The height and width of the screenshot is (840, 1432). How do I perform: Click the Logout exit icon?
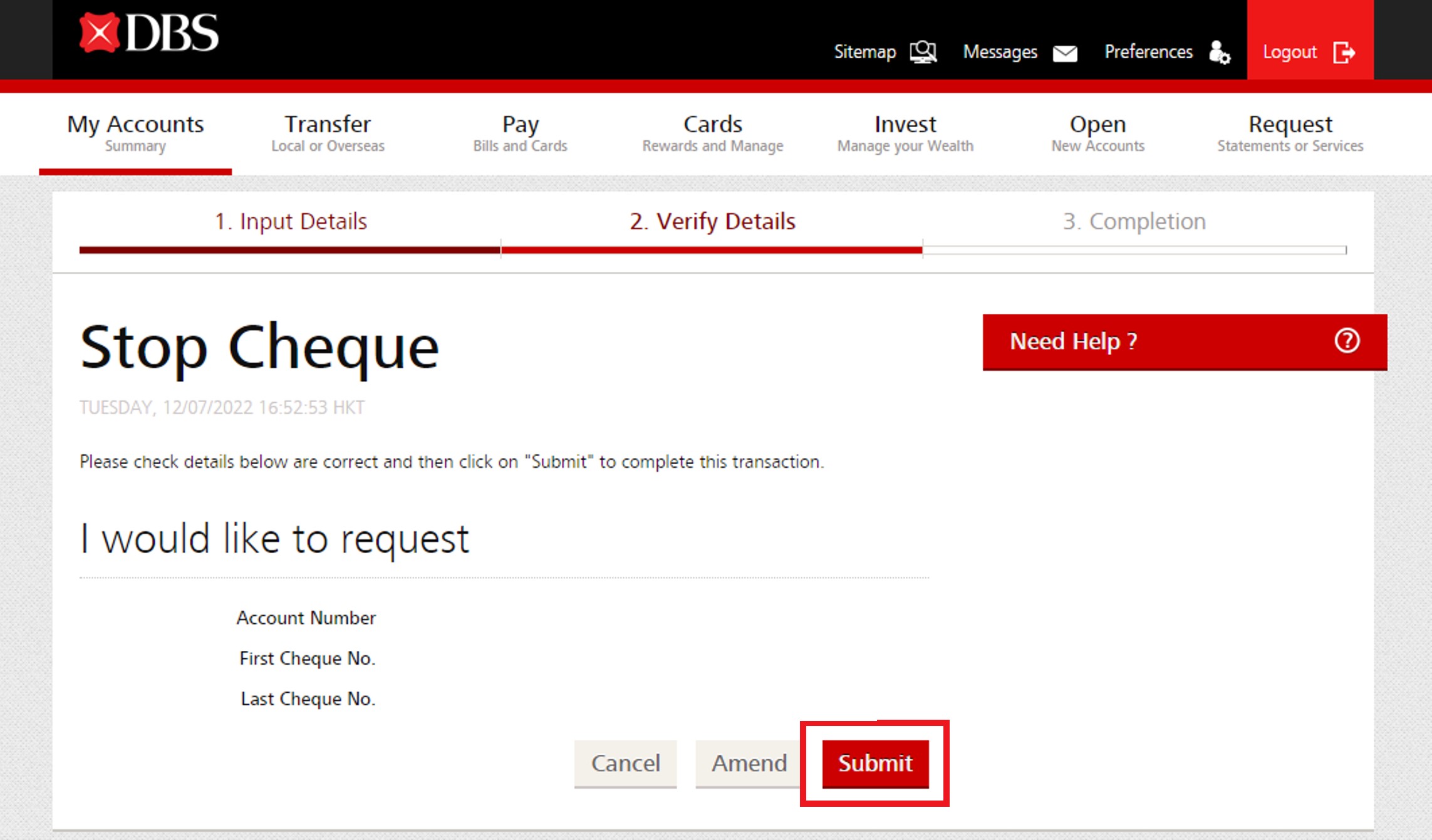tap(1344, 53)
